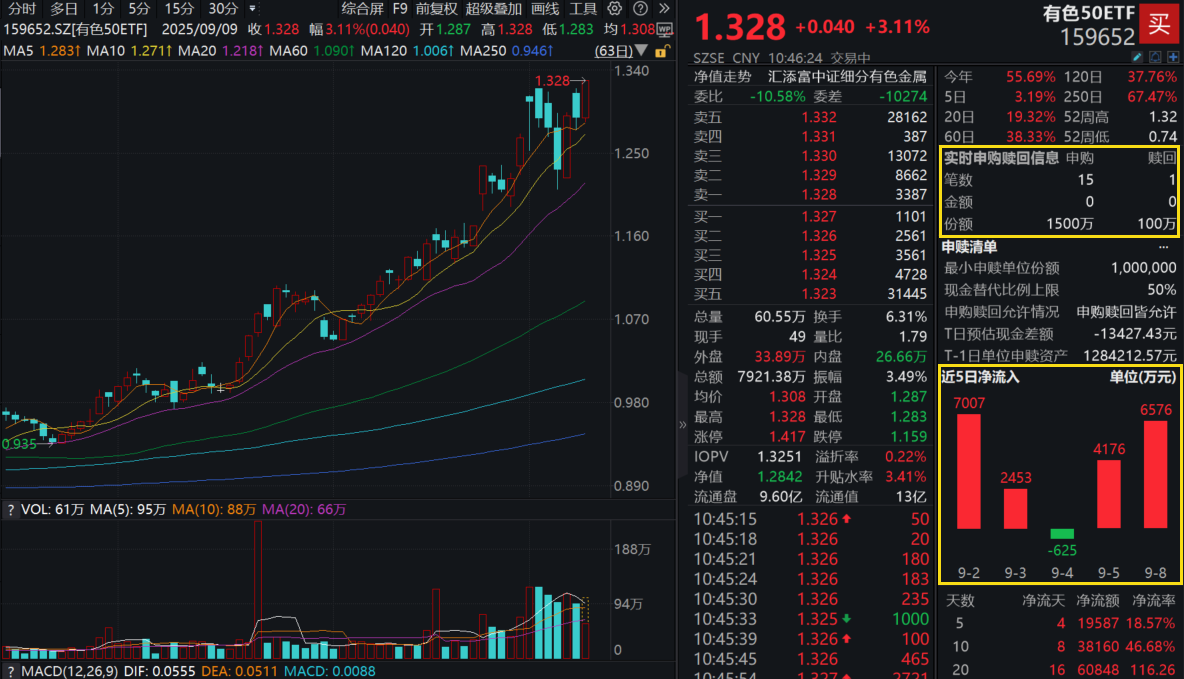Click the help (?) icon in the top toolbar

[x=640, y=8]
